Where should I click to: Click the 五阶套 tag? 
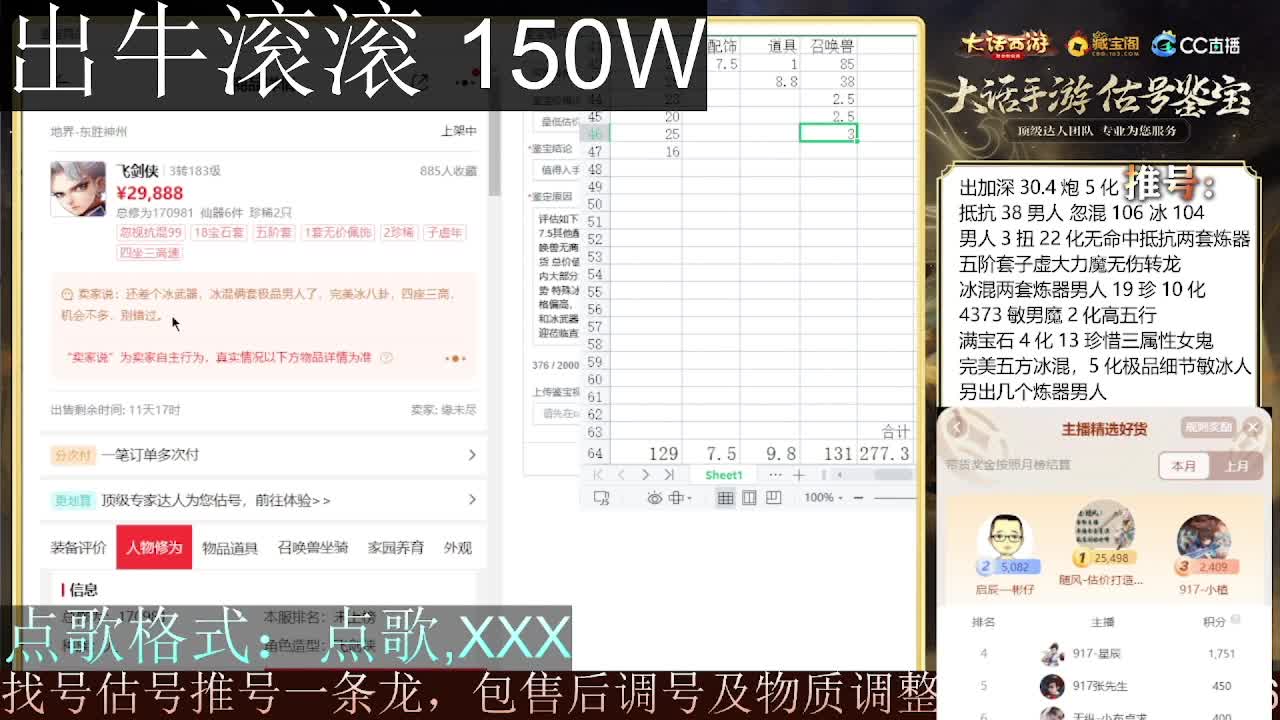(274, 233)
